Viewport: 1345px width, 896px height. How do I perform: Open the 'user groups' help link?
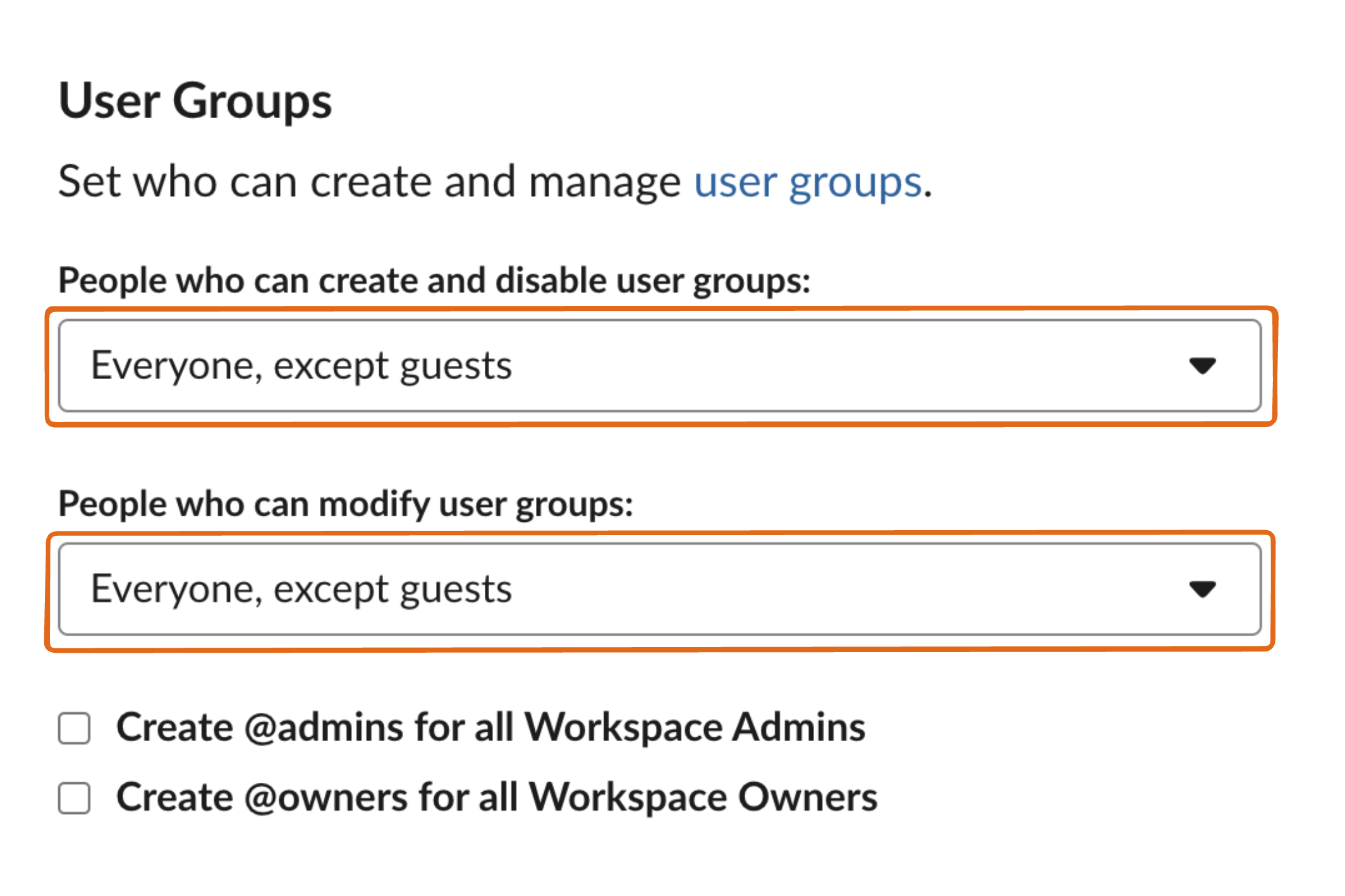coord(807,183)
